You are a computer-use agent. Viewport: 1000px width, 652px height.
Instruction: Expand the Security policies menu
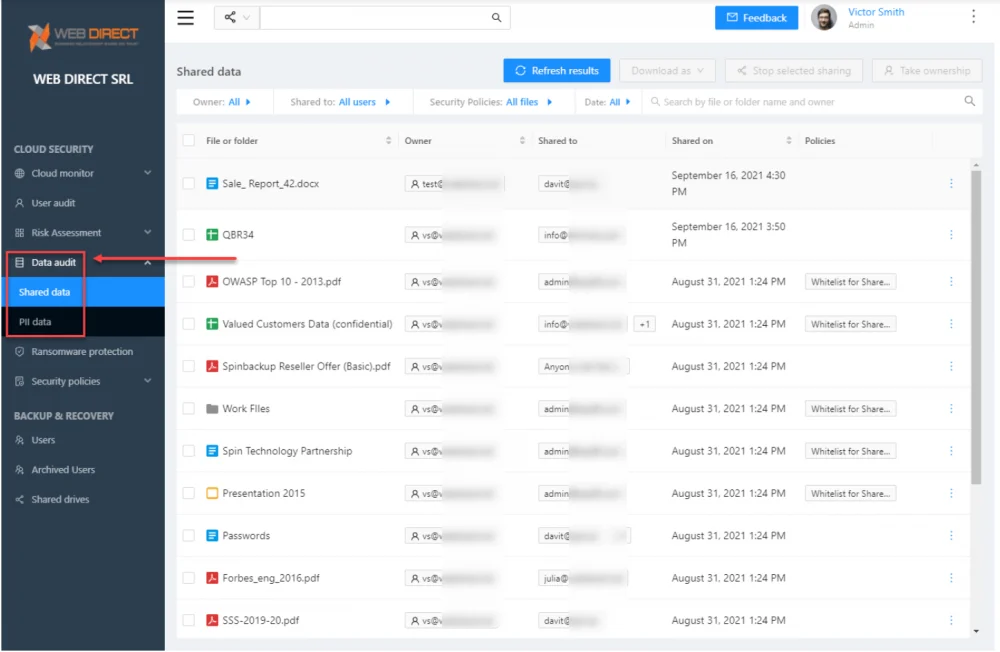tap(83, 382)
